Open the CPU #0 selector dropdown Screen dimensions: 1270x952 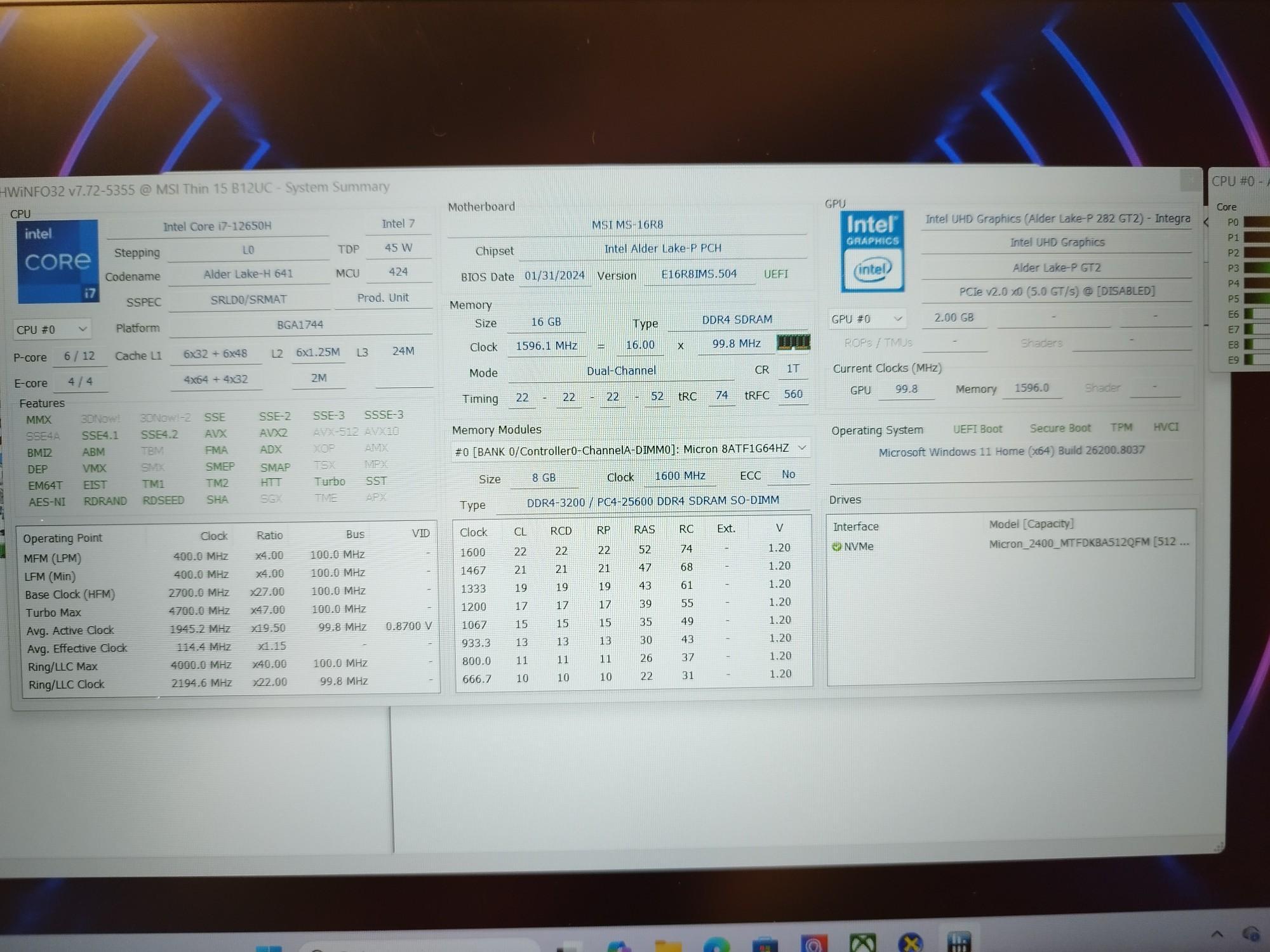(51, 329)
